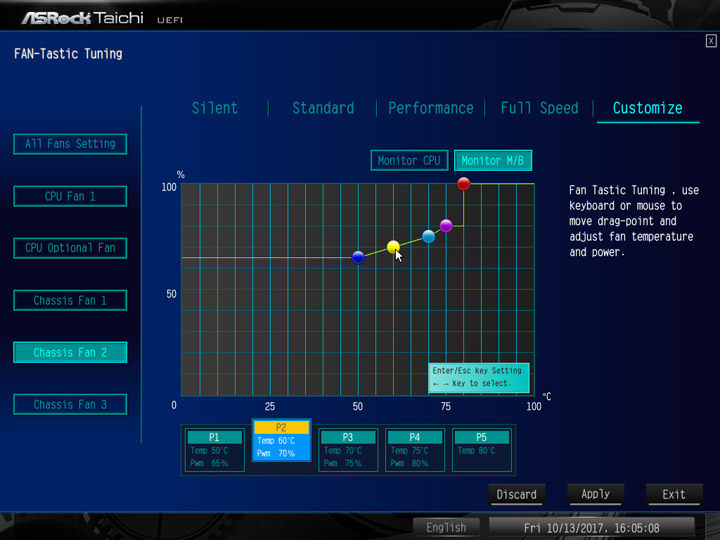Click the purple P4 drag-point
The height and width of the screenshot is (540, 720).
[446, 225]
